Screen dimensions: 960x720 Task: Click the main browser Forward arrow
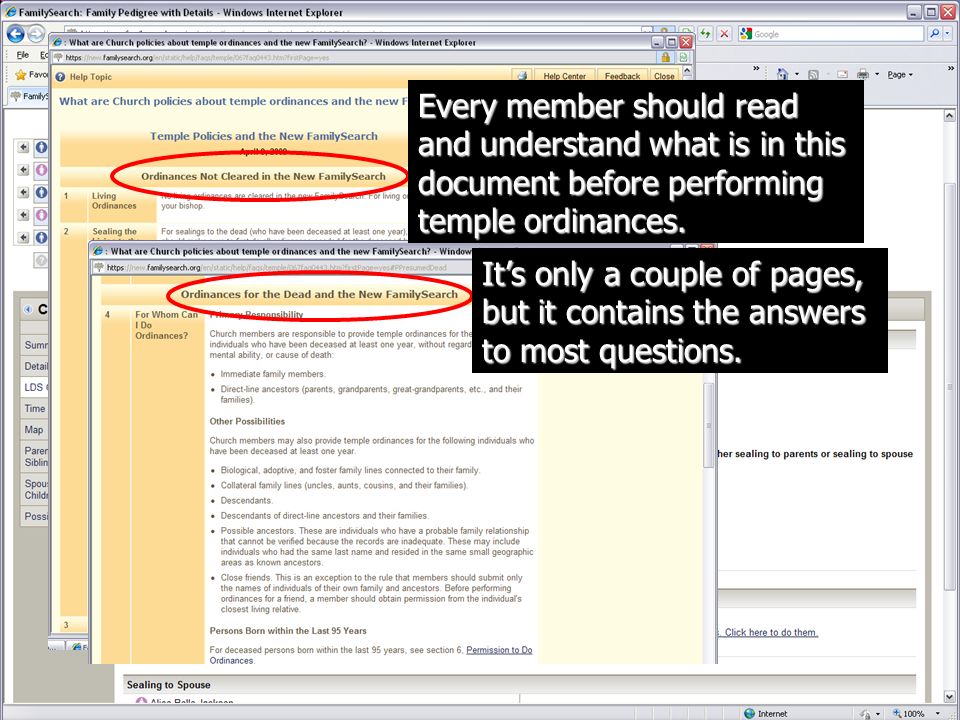pos(37,34)
